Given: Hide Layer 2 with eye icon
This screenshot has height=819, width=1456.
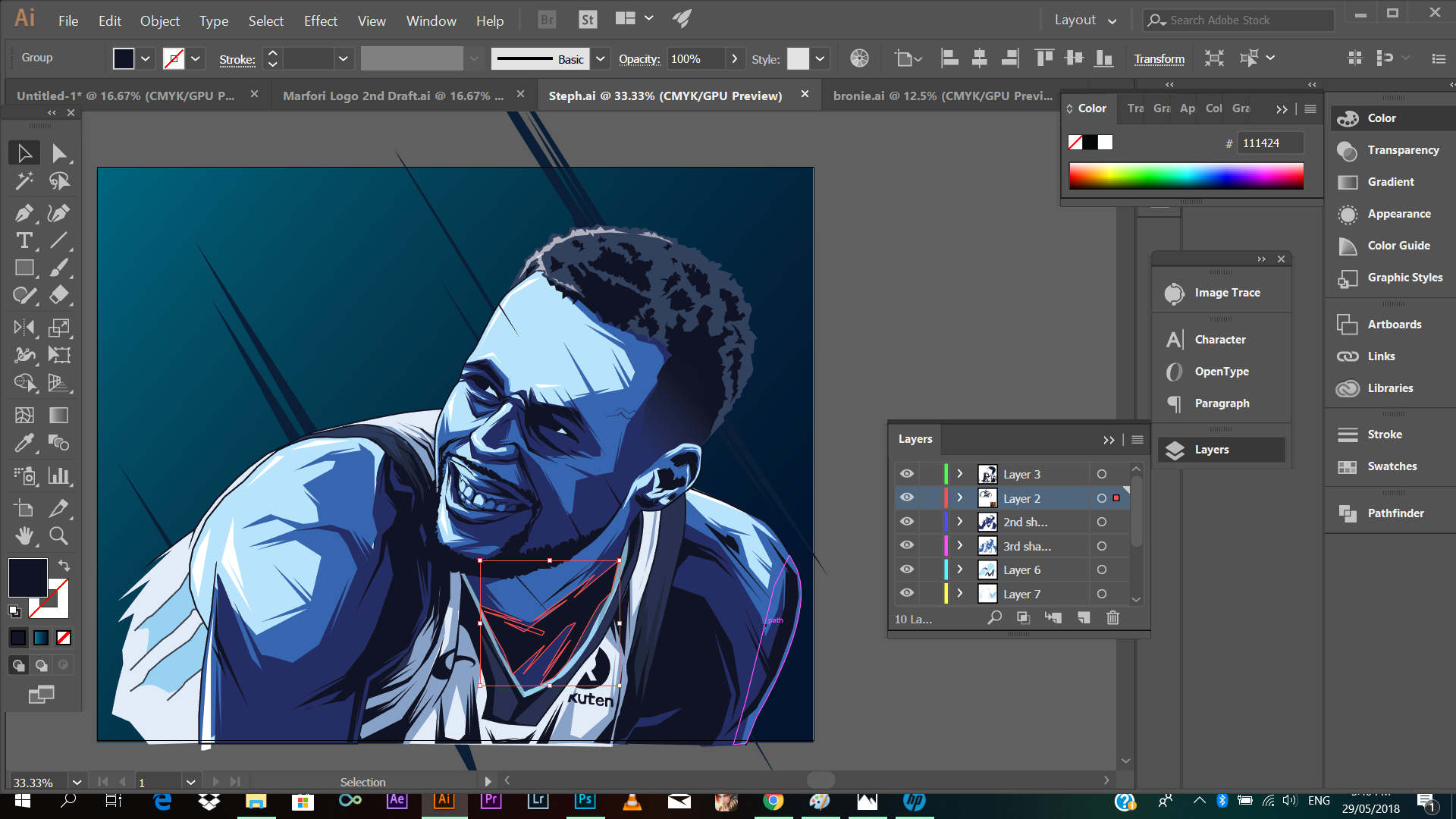Looking at the screenshot, I should 907,497.
